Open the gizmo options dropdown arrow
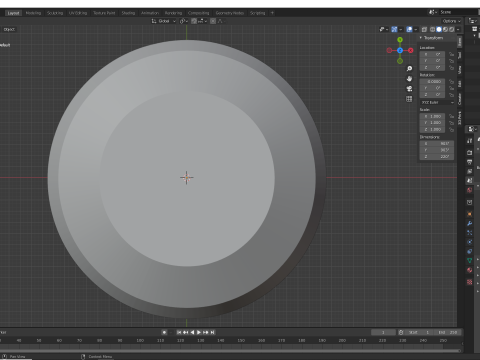The width and height of the screenshot is (480, 360). (401, 29)
